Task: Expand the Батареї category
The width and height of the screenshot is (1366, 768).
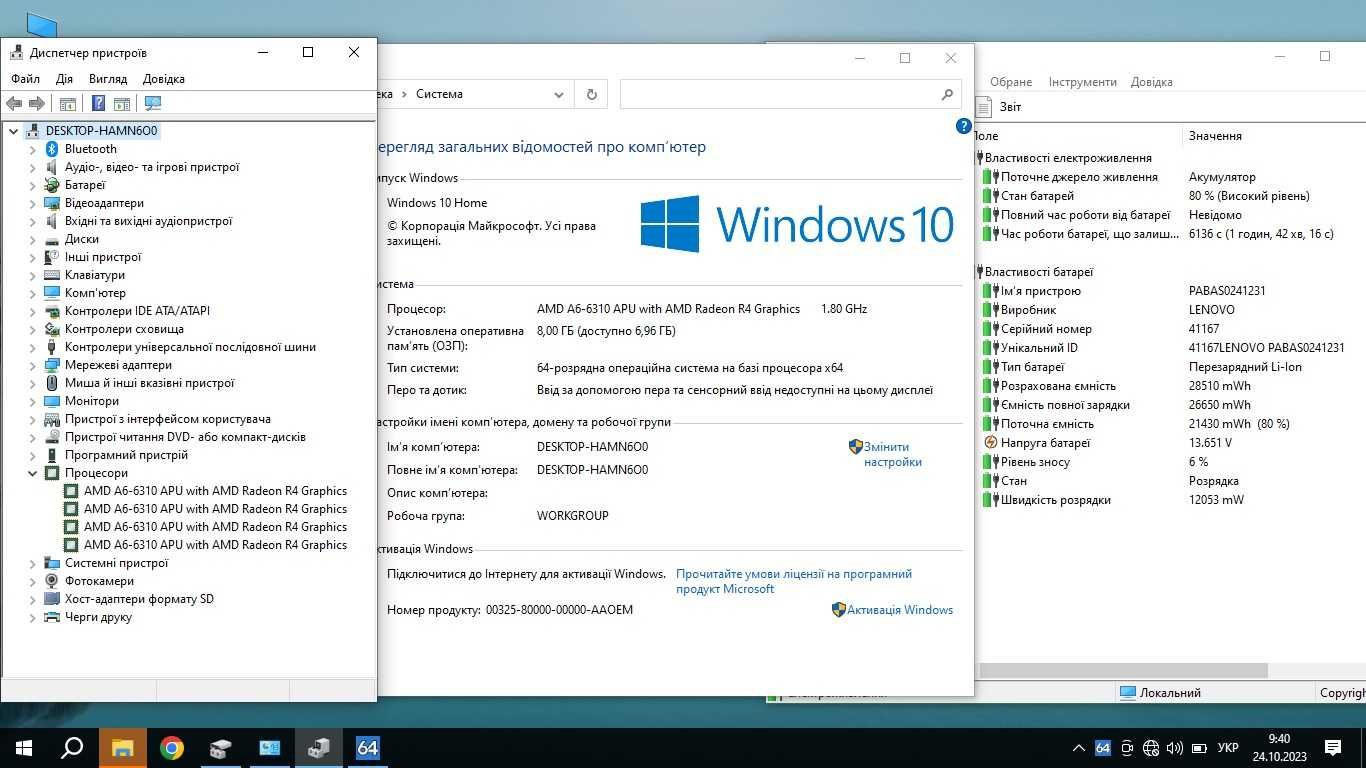Action: pyautogui.click(x=32, y=185)
